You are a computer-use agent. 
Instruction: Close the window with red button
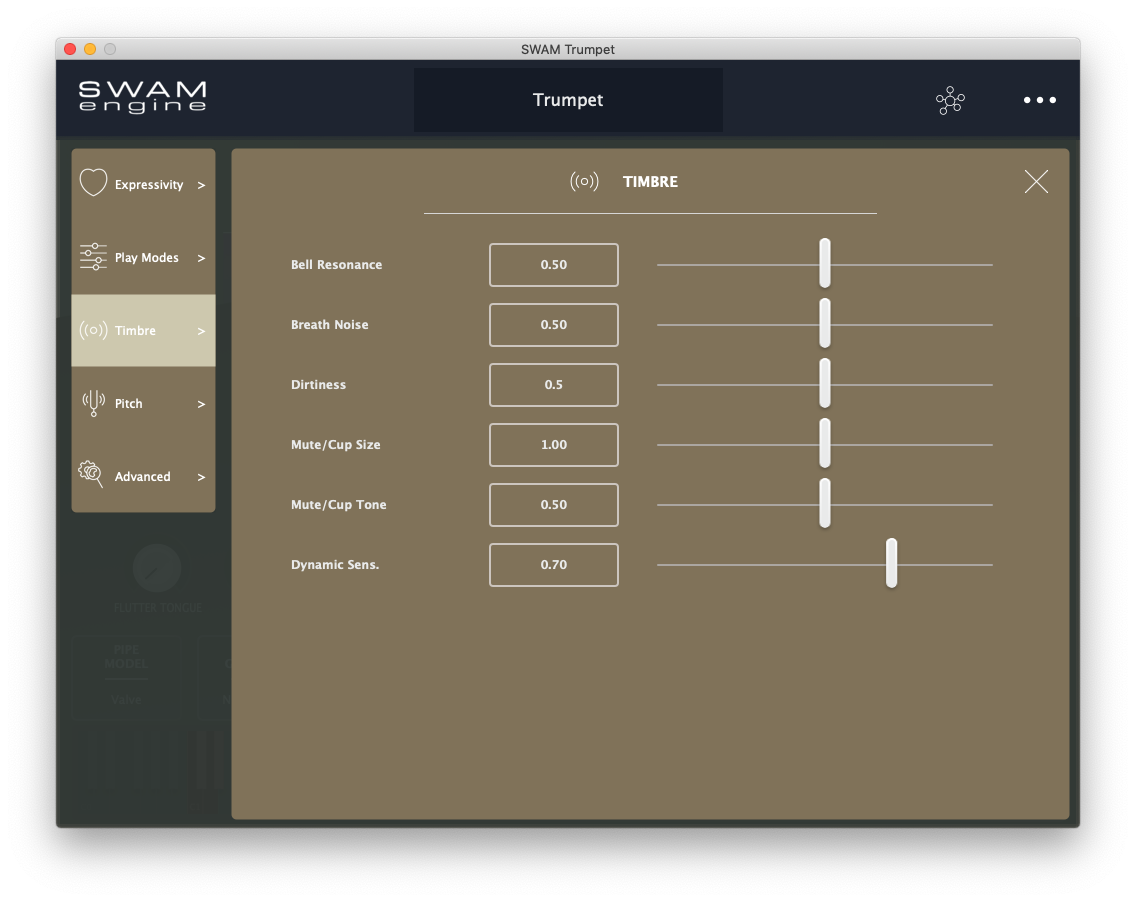[x=70, y=49]
